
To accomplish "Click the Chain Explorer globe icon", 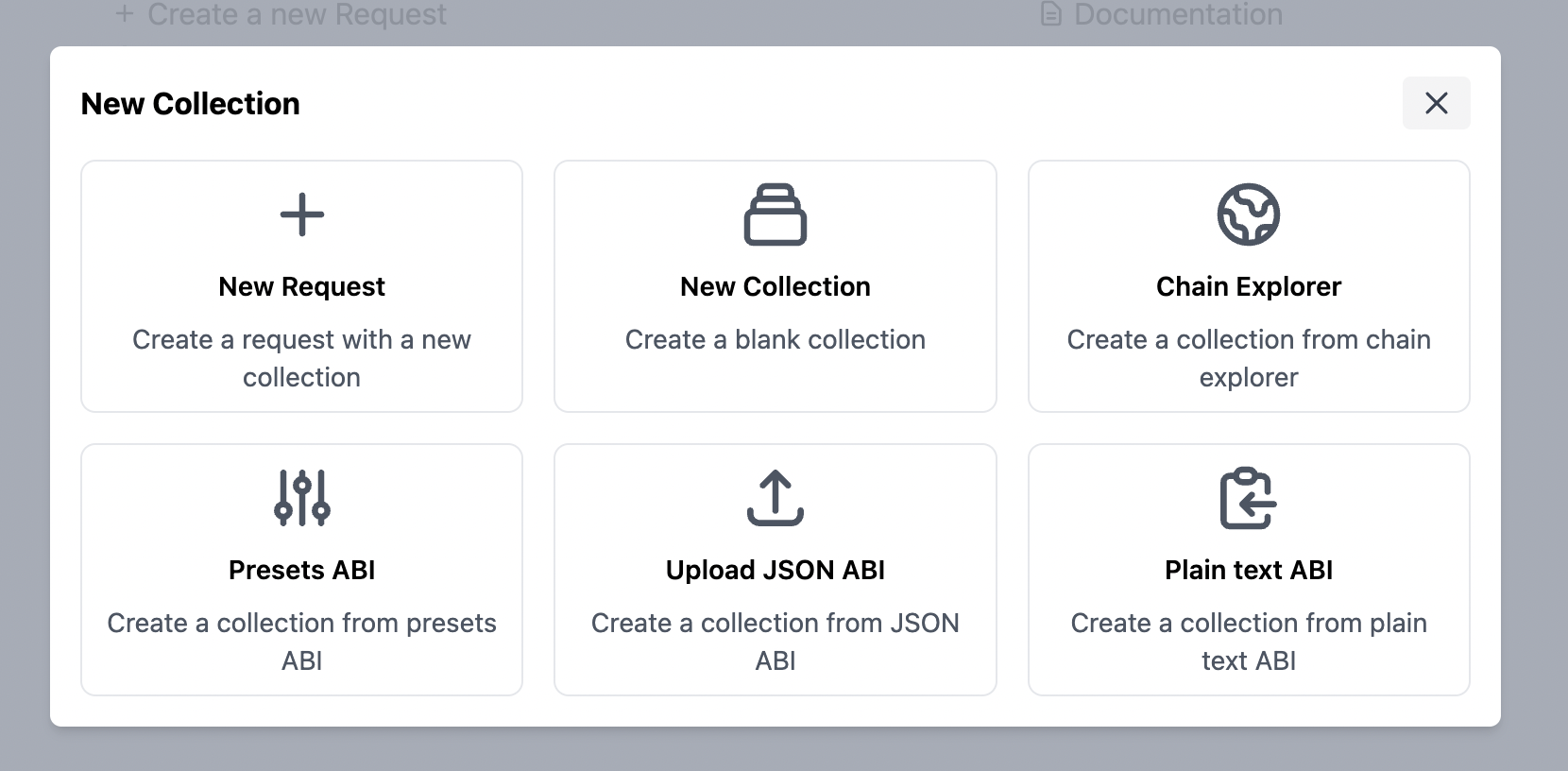I will pos(1249,214).
